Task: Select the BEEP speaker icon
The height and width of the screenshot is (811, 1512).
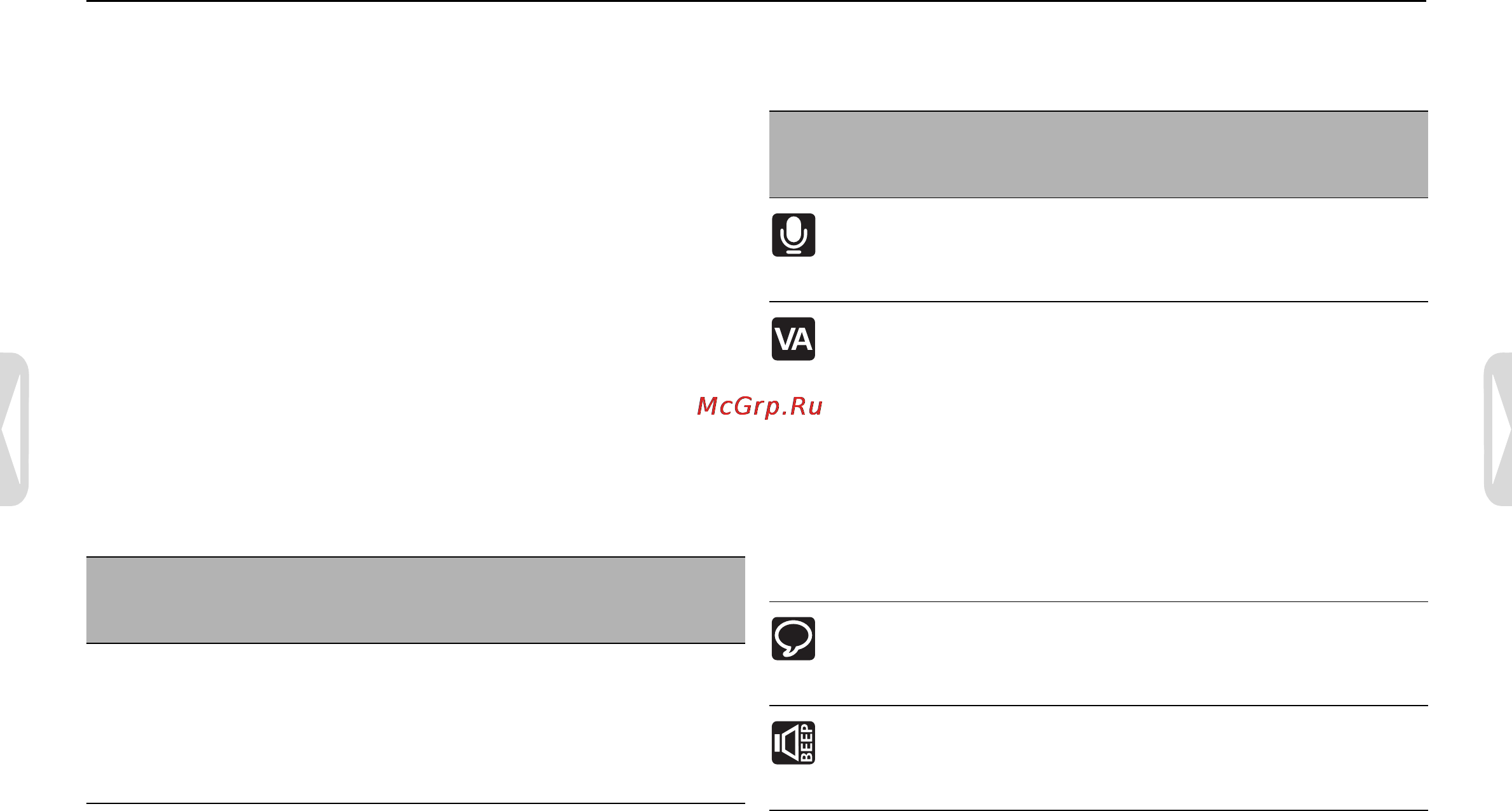Action: coord(793,743)
